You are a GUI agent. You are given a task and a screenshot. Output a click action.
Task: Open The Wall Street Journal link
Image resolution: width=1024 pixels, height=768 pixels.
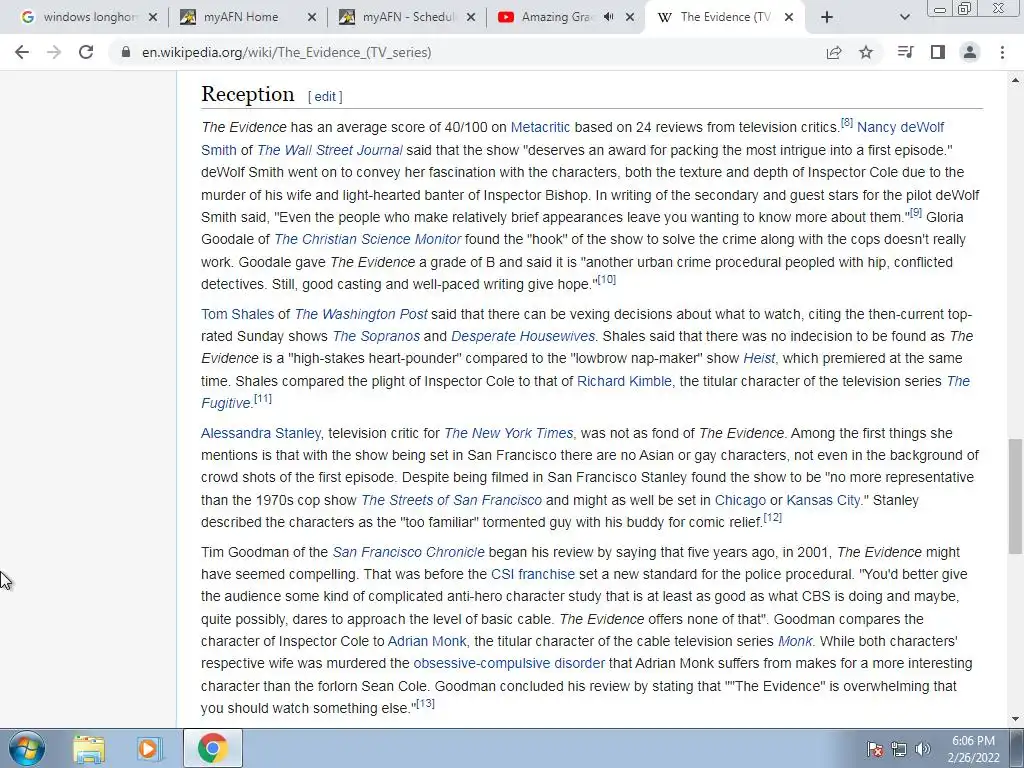pyautogui.click(x=330, y=150)
